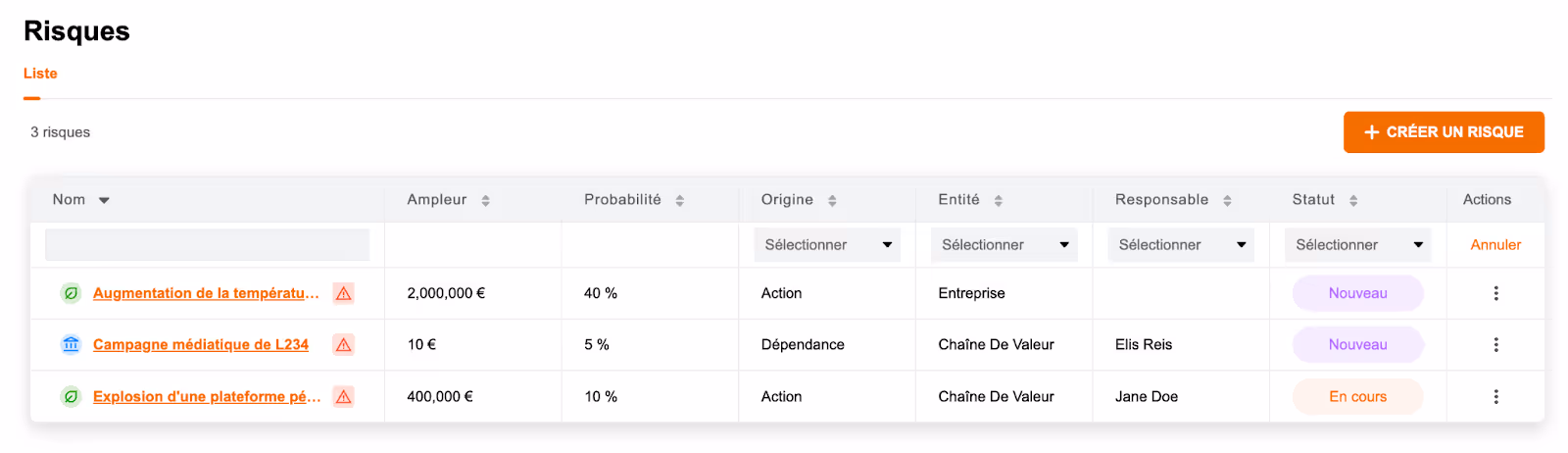Click warning triangle on Campagne médiatique row

343,344
